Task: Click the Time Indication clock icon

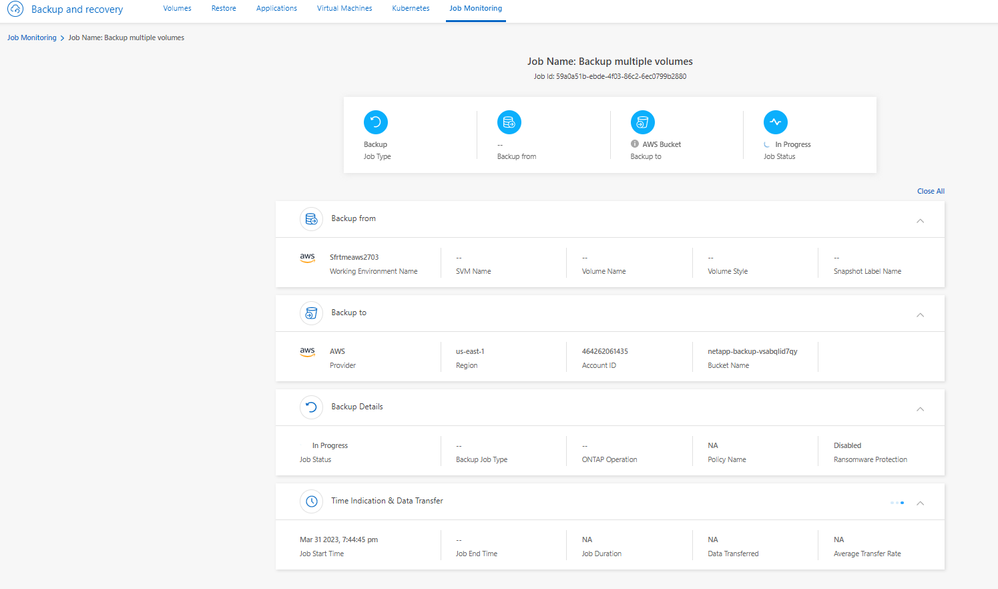Action: coord(311,501)
